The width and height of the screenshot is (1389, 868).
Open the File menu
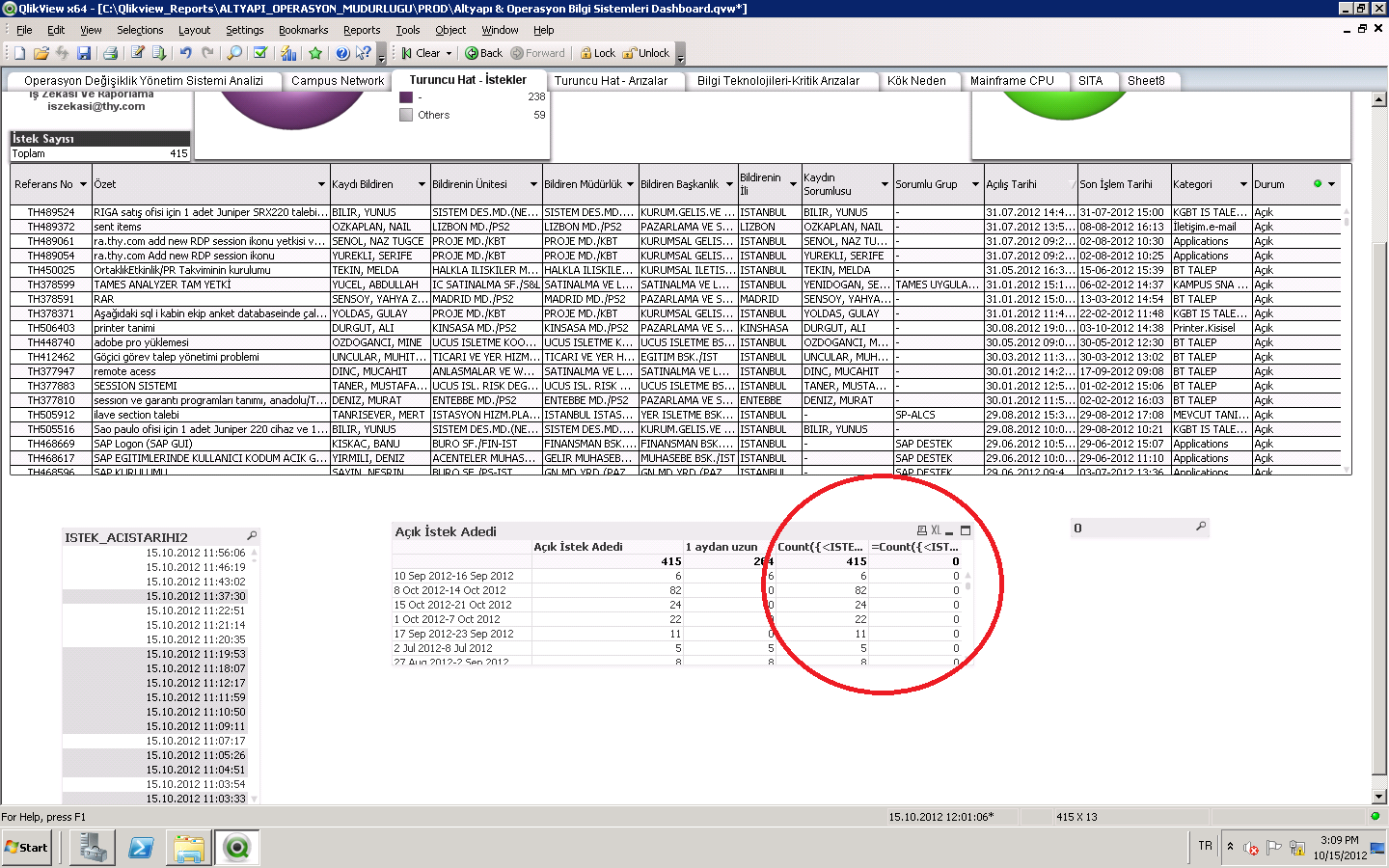pyautogui.click(x=24, y=30)
